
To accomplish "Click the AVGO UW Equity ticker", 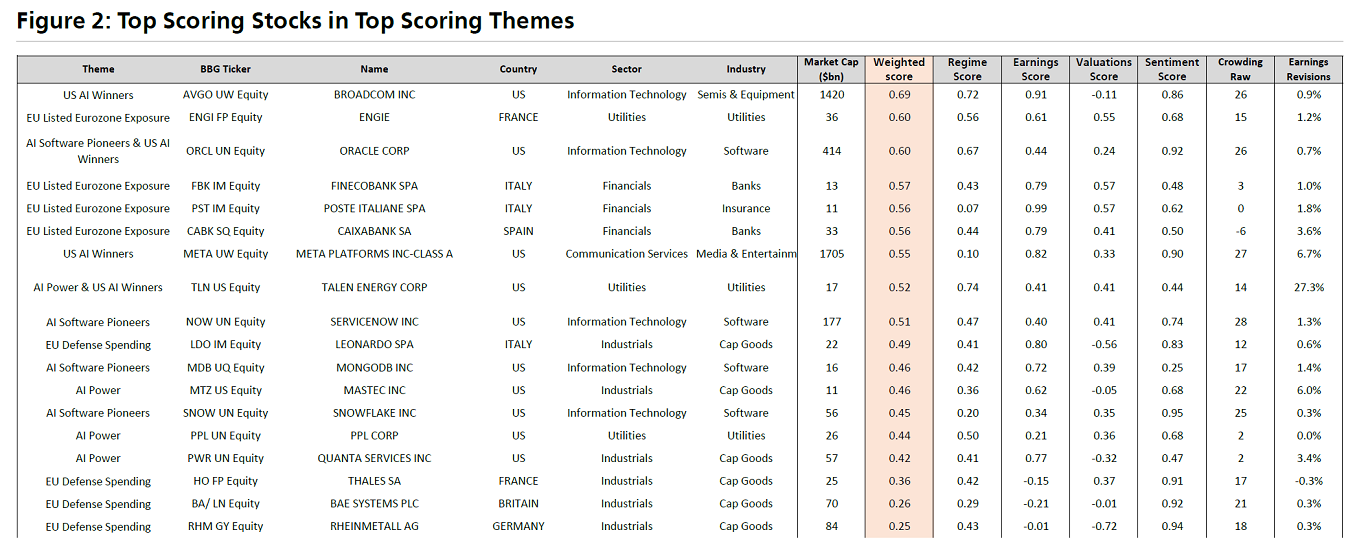I will [225, 95].
